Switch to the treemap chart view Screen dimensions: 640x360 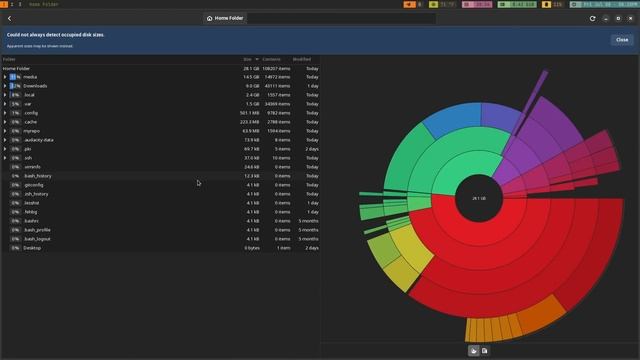[484, 351]
